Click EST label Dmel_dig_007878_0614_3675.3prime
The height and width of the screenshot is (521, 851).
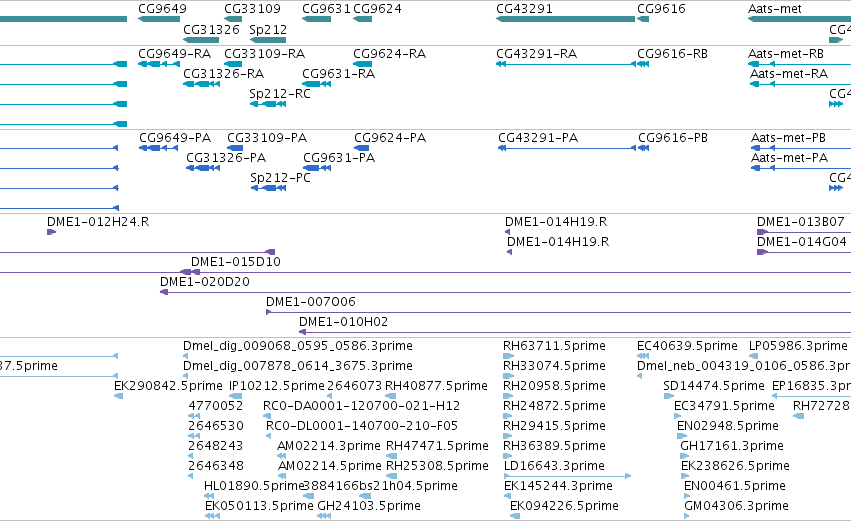298,366
